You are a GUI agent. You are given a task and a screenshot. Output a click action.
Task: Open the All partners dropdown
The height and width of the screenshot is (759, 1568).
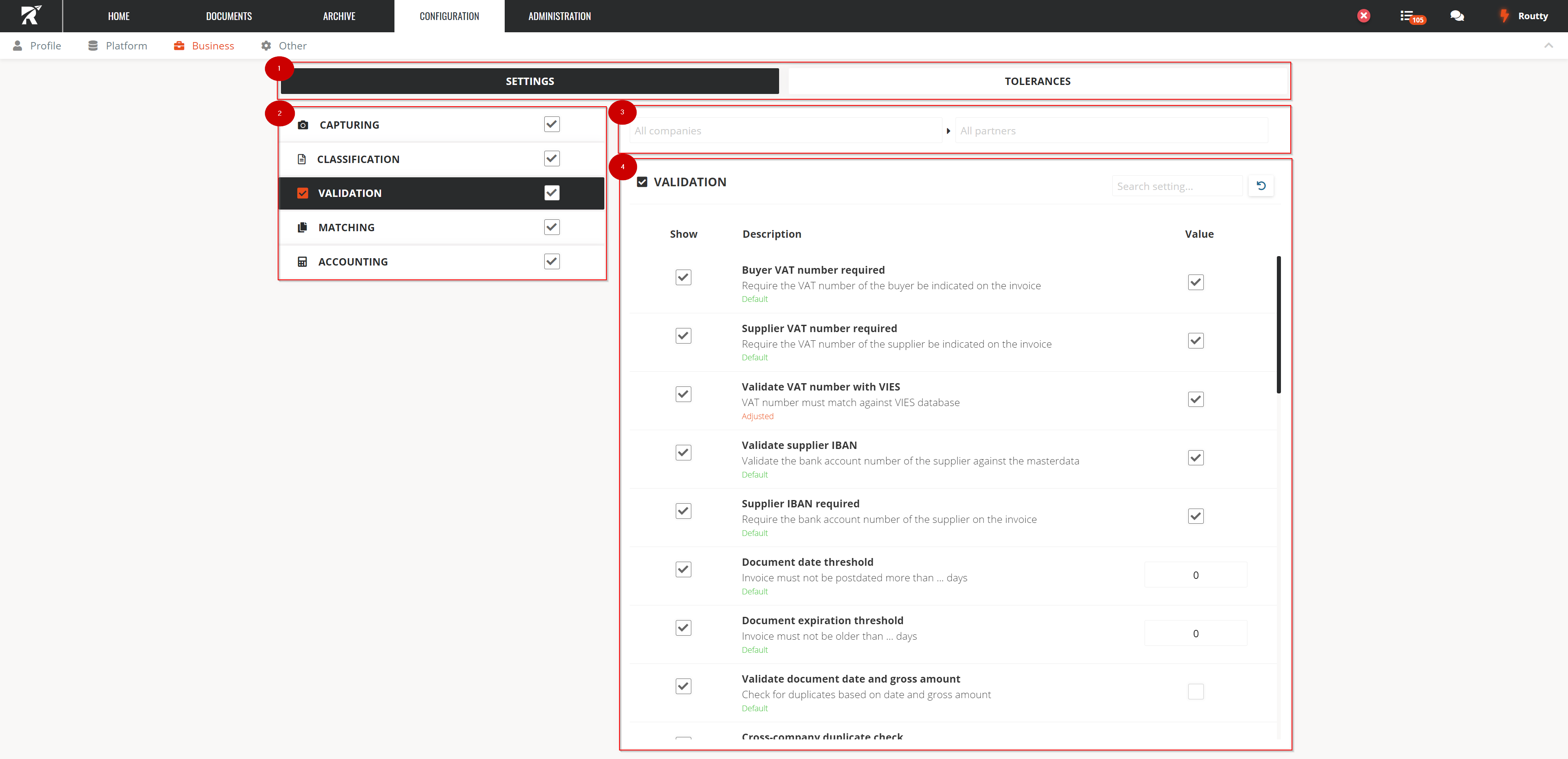coord(1111,130)
